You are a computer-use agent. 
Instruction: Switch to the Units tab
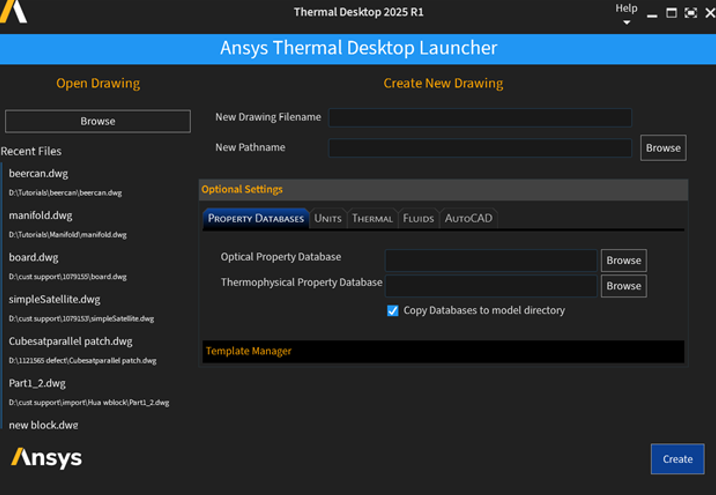point(327,218)
